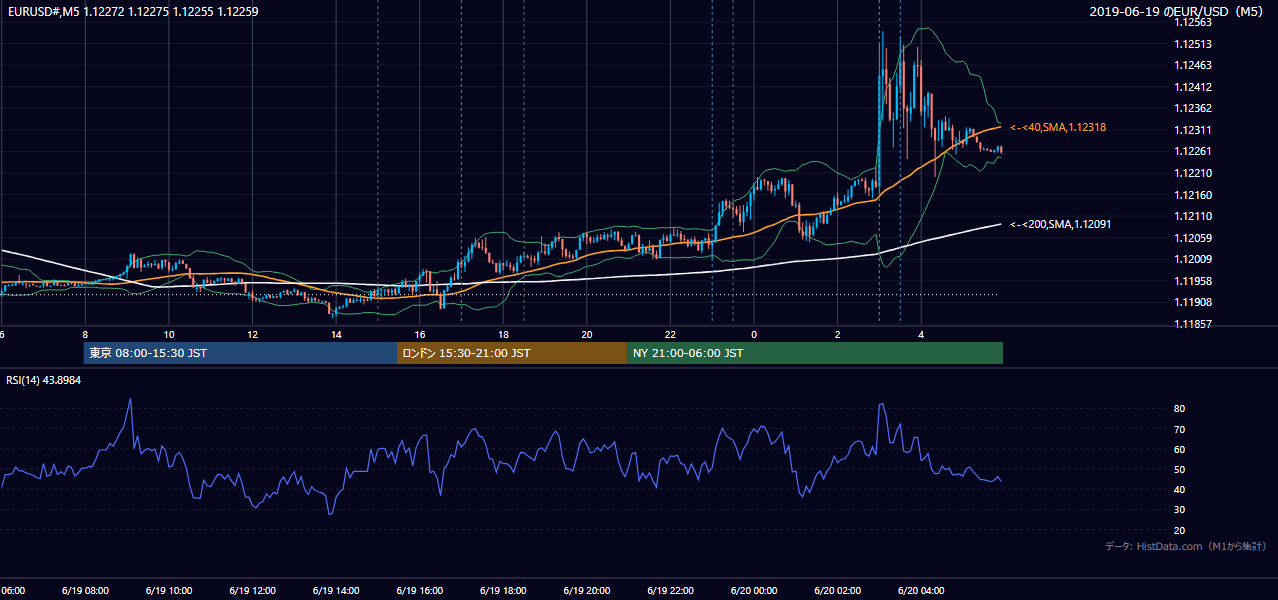Click price axis value 1.12059
Screen dimensions: 1278x600
tap(1193, 238)
